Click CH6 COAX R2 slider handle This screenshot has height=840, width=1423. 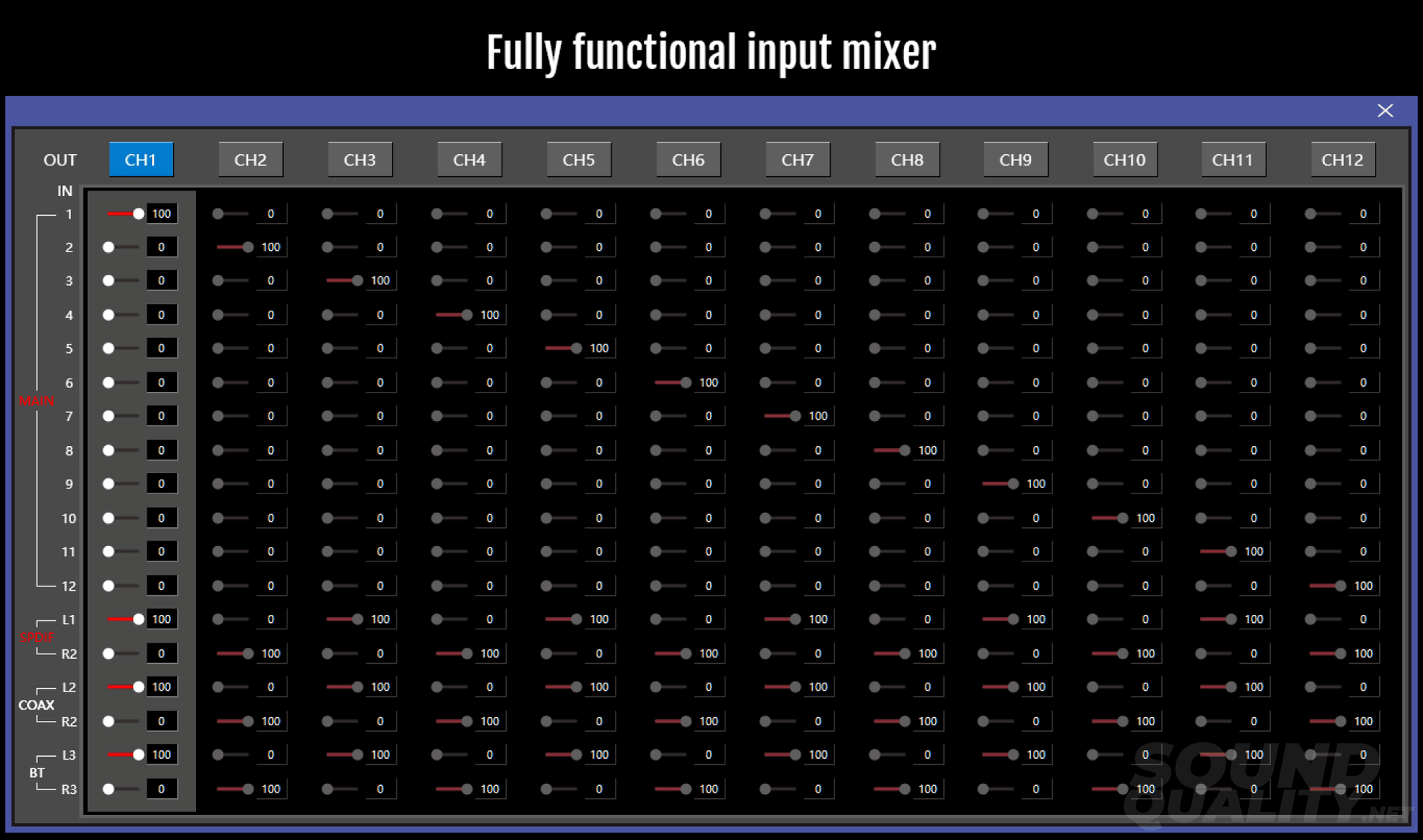coord(685,721)
